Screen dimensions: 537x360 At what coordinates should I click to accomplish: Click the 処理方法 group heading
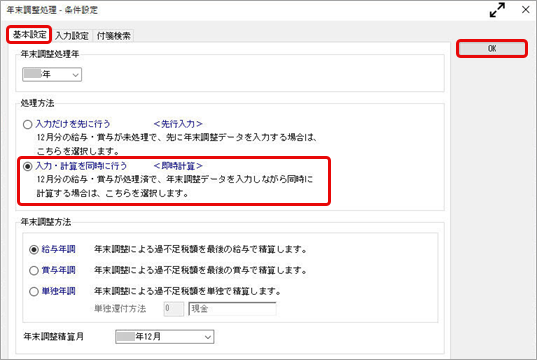[x=37, y=103]
